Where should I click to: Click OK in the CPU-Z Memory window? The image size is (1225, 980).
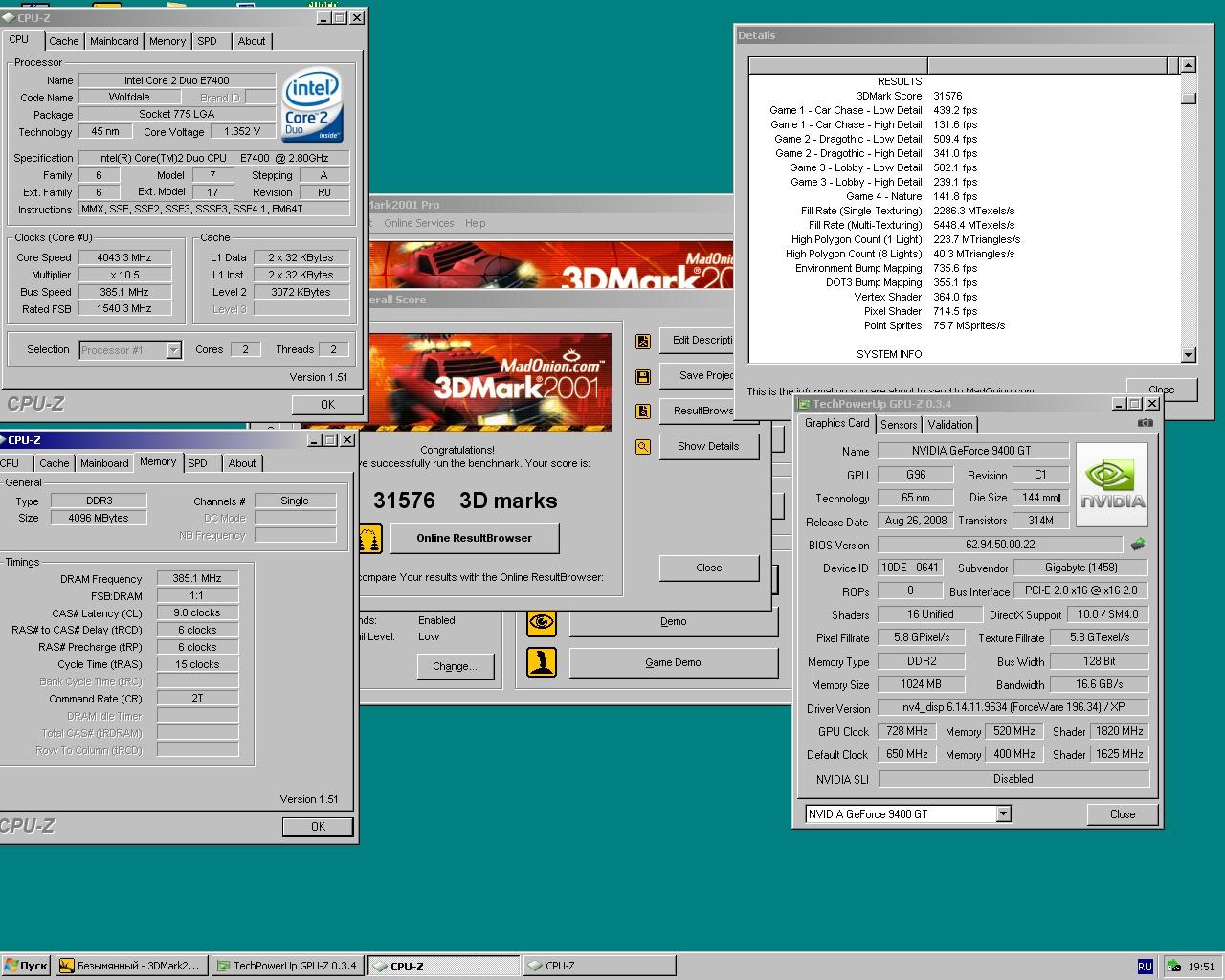[x=319, y=827]
